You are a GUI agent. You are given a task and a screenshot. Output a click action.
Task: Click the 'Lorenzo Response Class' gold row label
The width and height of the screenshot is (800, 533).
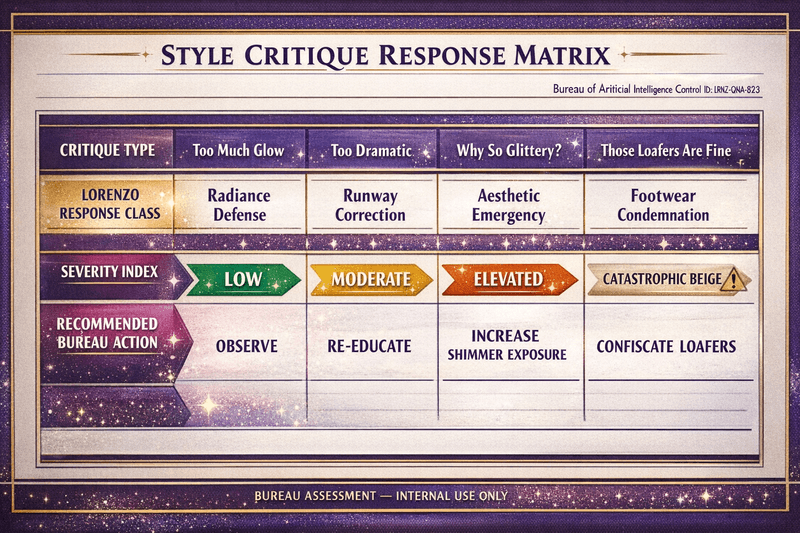107,204
